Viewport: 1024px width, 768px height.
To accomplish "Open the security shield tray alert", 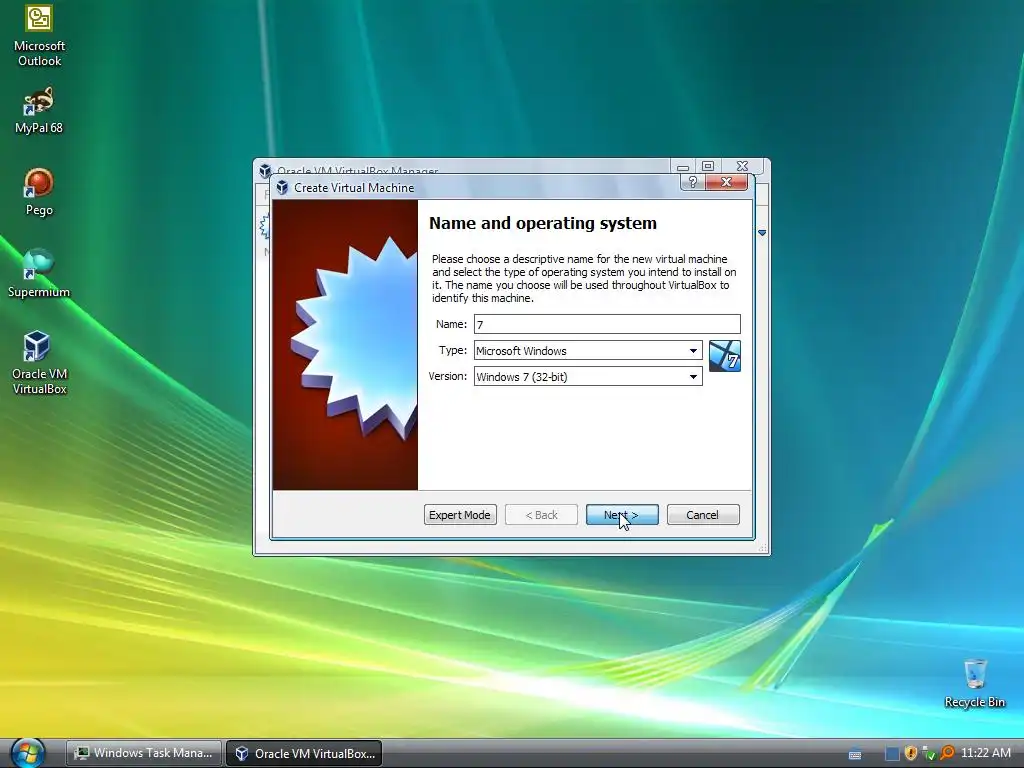I will click(x=910, y=753).
